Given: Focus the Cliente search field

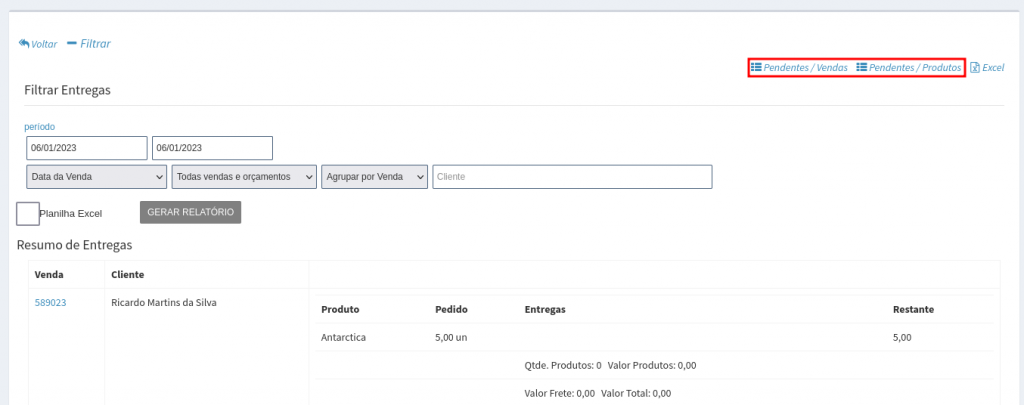Looking at the screenshot, I should click(572, 176).
